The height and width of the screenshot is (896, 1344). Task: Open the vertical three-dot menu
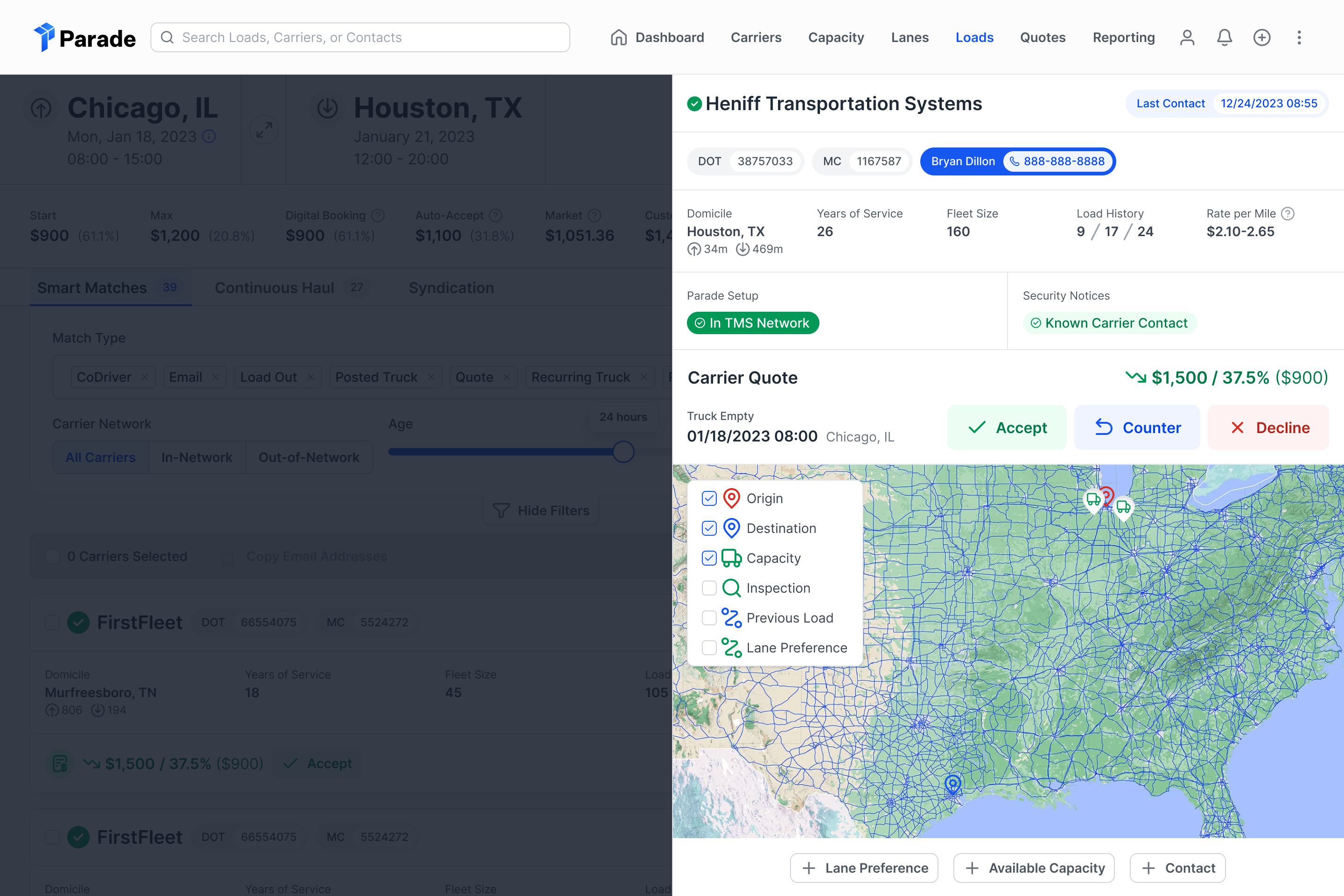coord(1299,38)
